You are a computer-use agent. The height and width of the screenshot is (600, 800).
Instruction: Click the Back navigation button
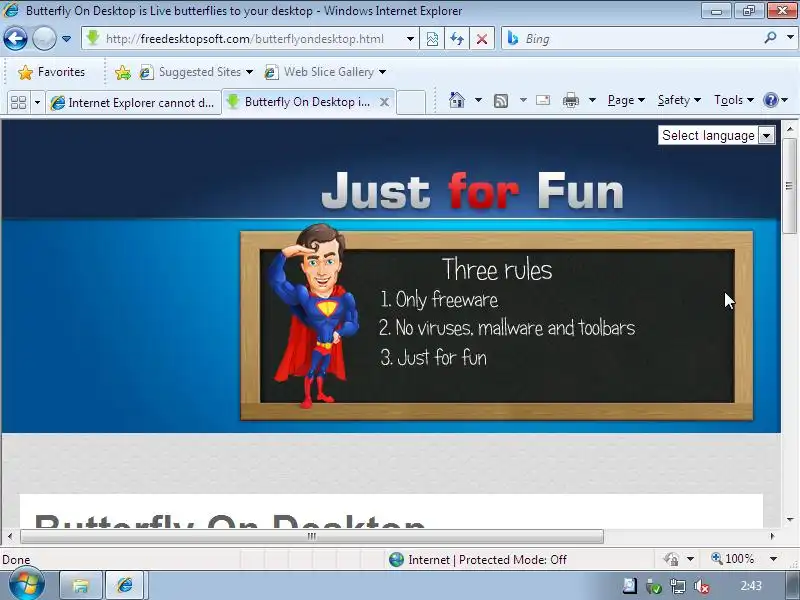point(15,38)
